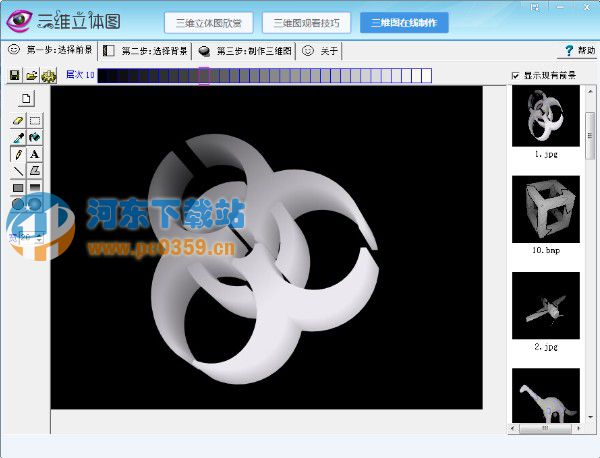Screen dimensions: 600x458
Task: Select the Text tool
Action: [35, 154]
